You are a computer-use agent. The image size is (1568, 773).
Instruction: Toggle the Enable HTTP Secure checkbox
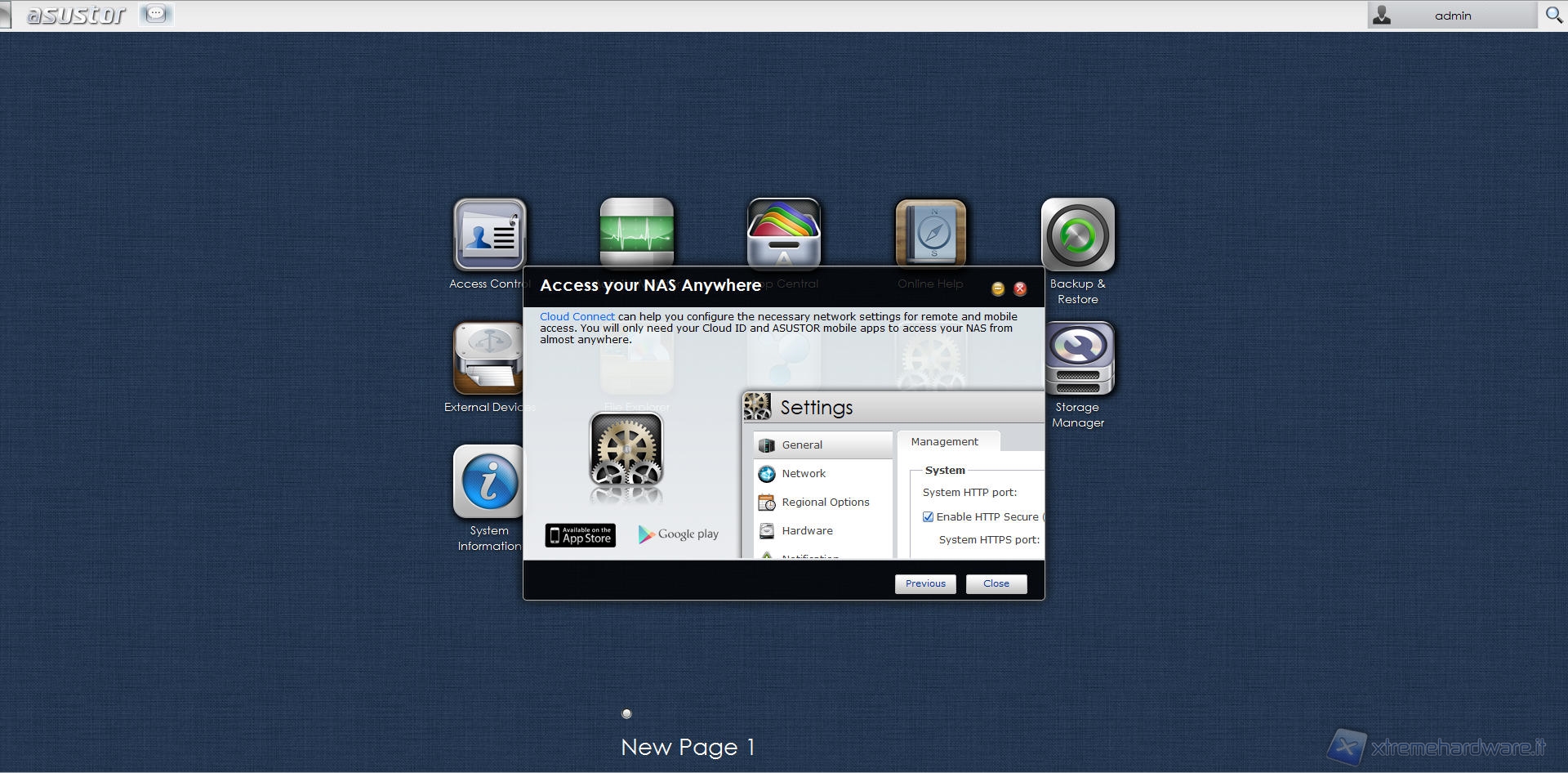(x=928, y=516)
